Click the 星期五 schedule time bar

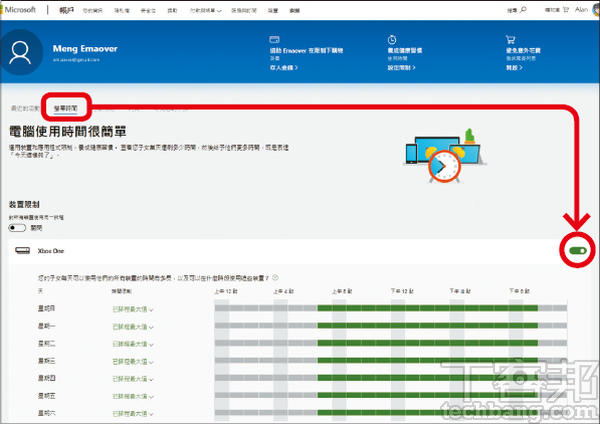391,395
